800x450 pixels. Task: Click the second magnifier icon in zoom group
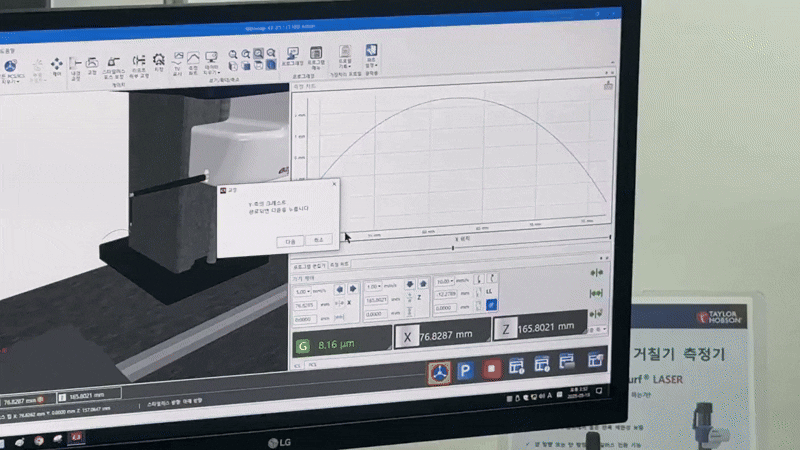pyautogui.click(x=245, y=54)
